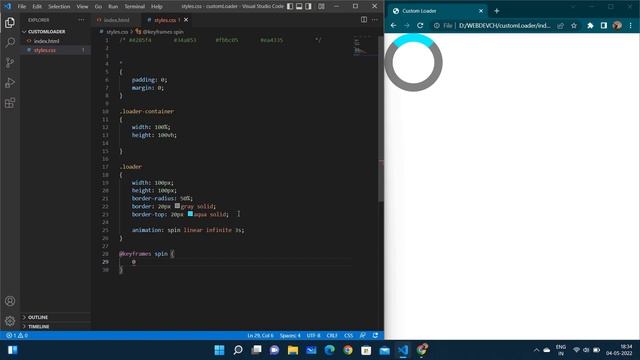Bookmark this page with star icon
Viewport: 640px width, 360px height.
click(573, 25)
